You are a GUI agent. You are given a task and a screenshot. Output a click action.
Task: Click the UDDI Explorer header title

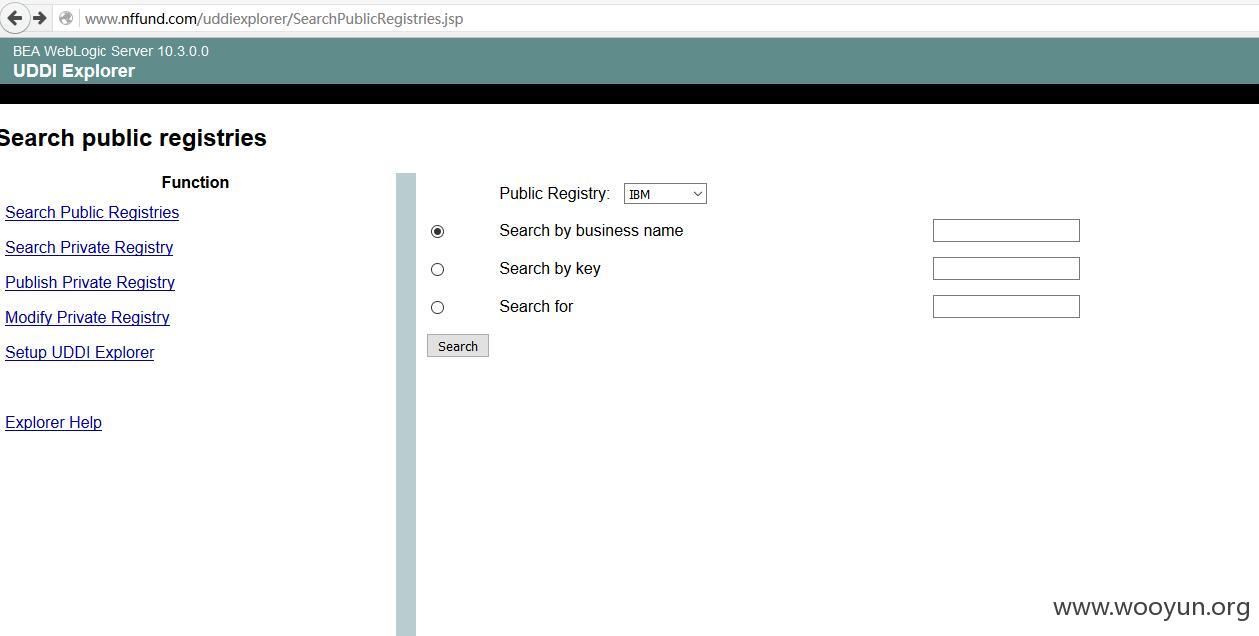point(74,71)
